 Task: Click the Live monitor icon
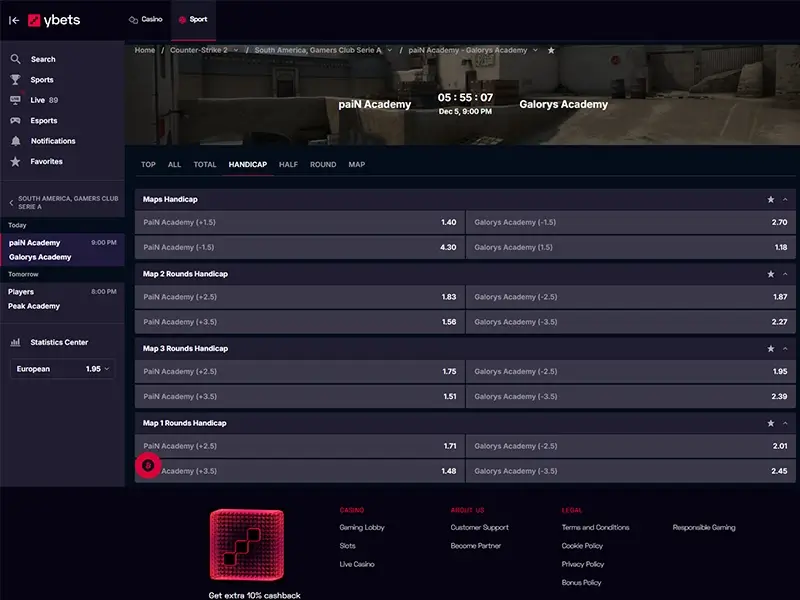(x=16, y=100)
